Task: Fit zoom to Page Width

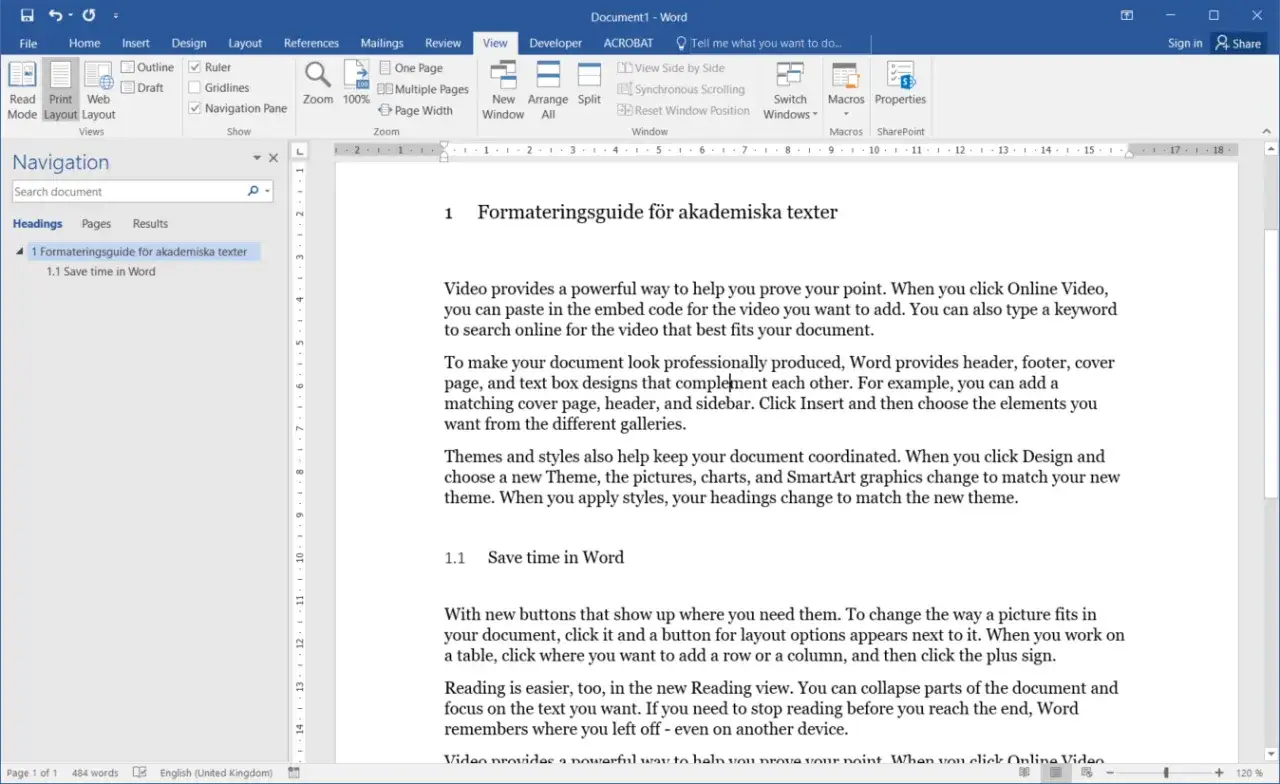Action: pos(415,110)
